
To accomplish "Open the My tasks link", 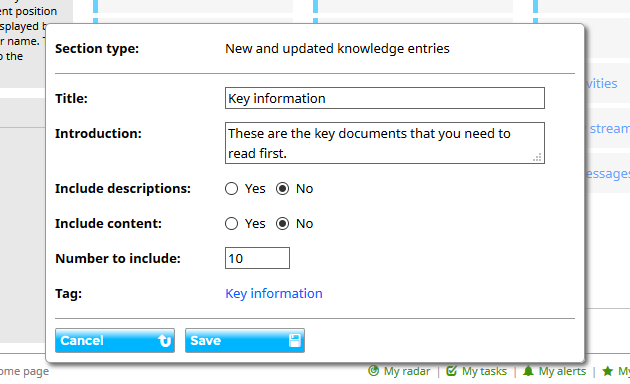I will (x=485, y=371).
